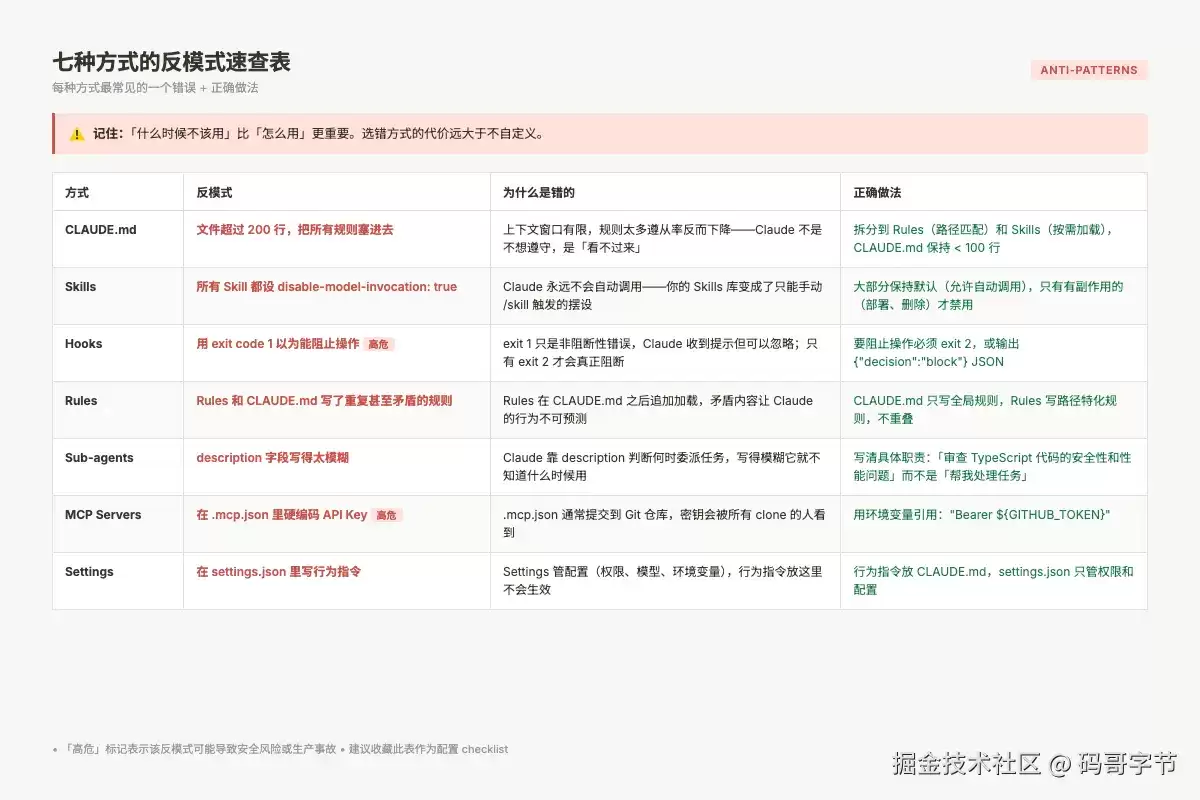Click the ANTI-PATTERNS badge
The height and width of the screenshot is (800, 1200).
(x=1089, y=70)
